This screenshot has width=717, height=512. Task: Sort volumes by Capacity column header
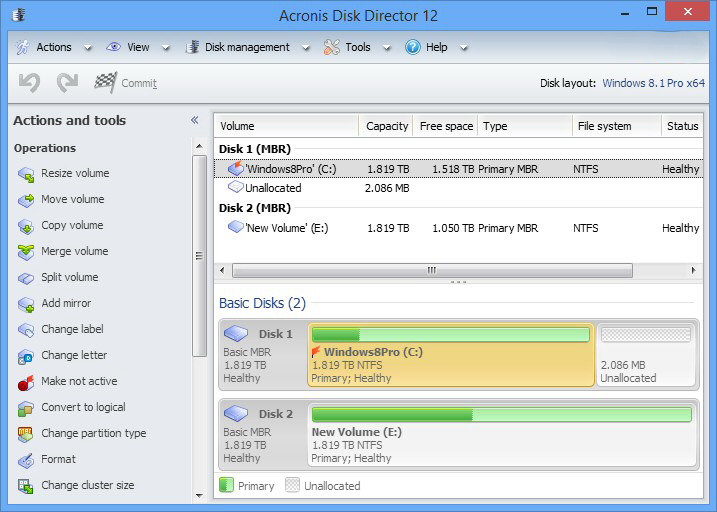pos(386,126)
